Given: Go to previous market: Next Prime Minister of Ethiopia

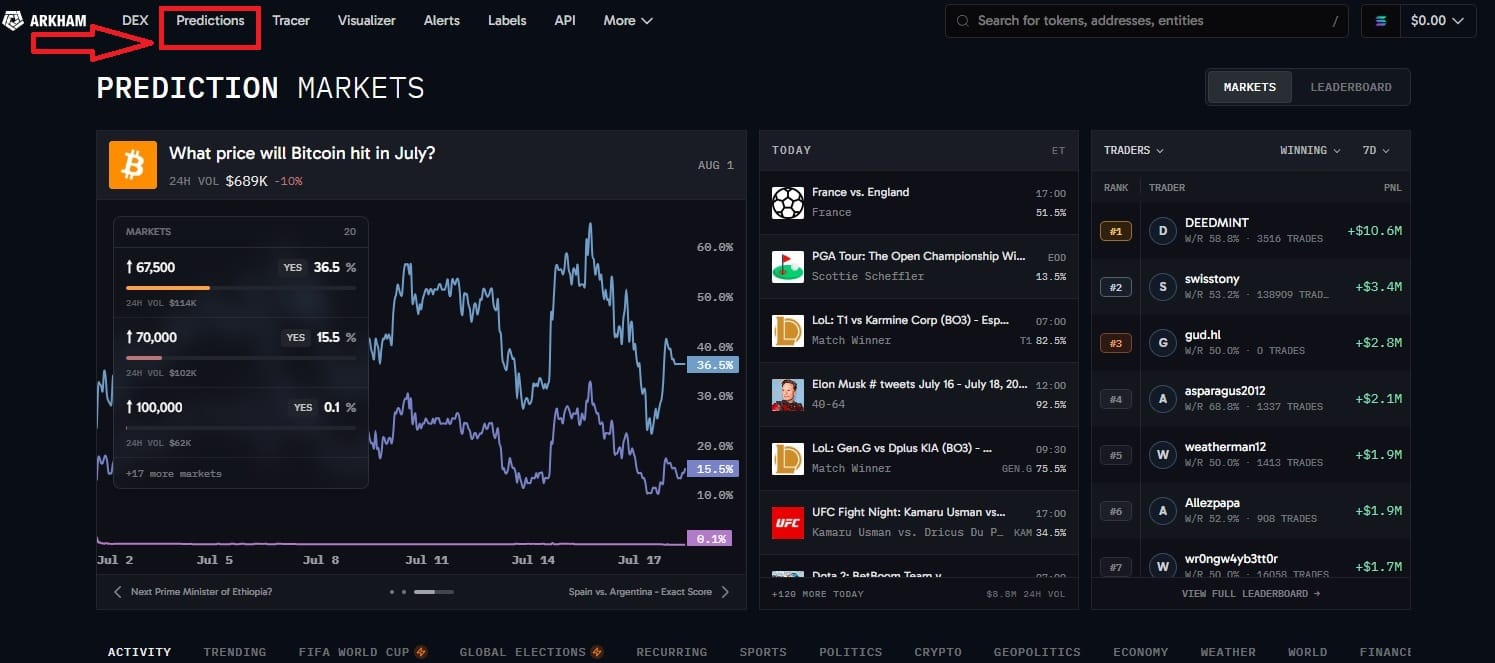Looking at the screenshot, I should pos(192,592).
